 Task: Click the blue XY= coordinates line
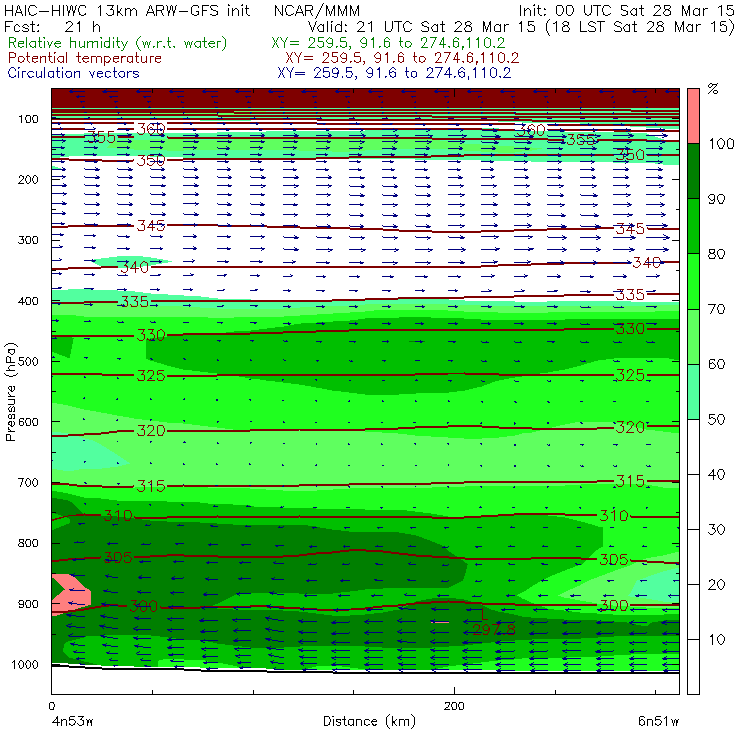[394, 73]
